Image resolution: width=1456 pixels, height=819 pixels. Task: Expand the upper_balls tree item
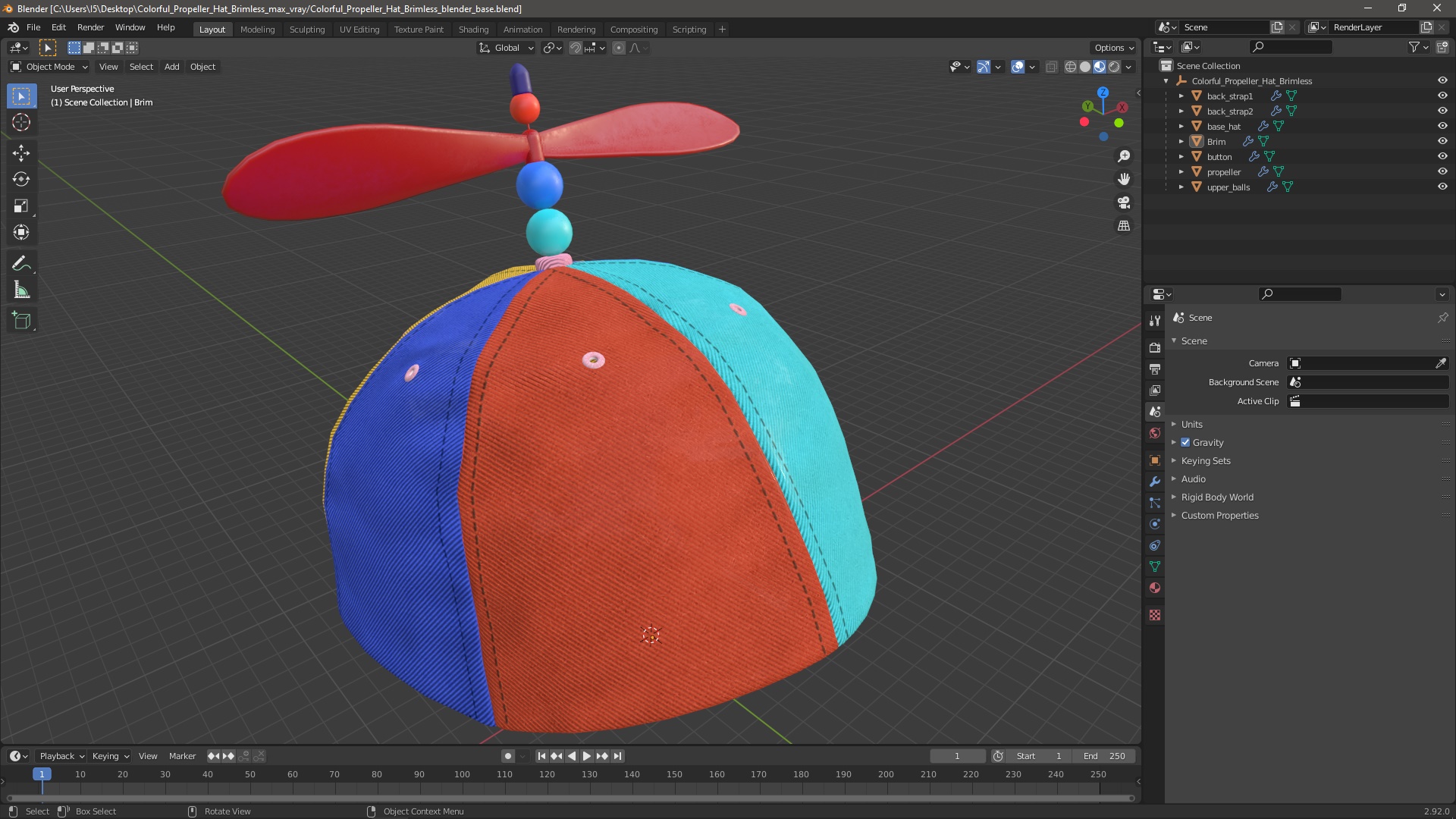(1181, 187)
